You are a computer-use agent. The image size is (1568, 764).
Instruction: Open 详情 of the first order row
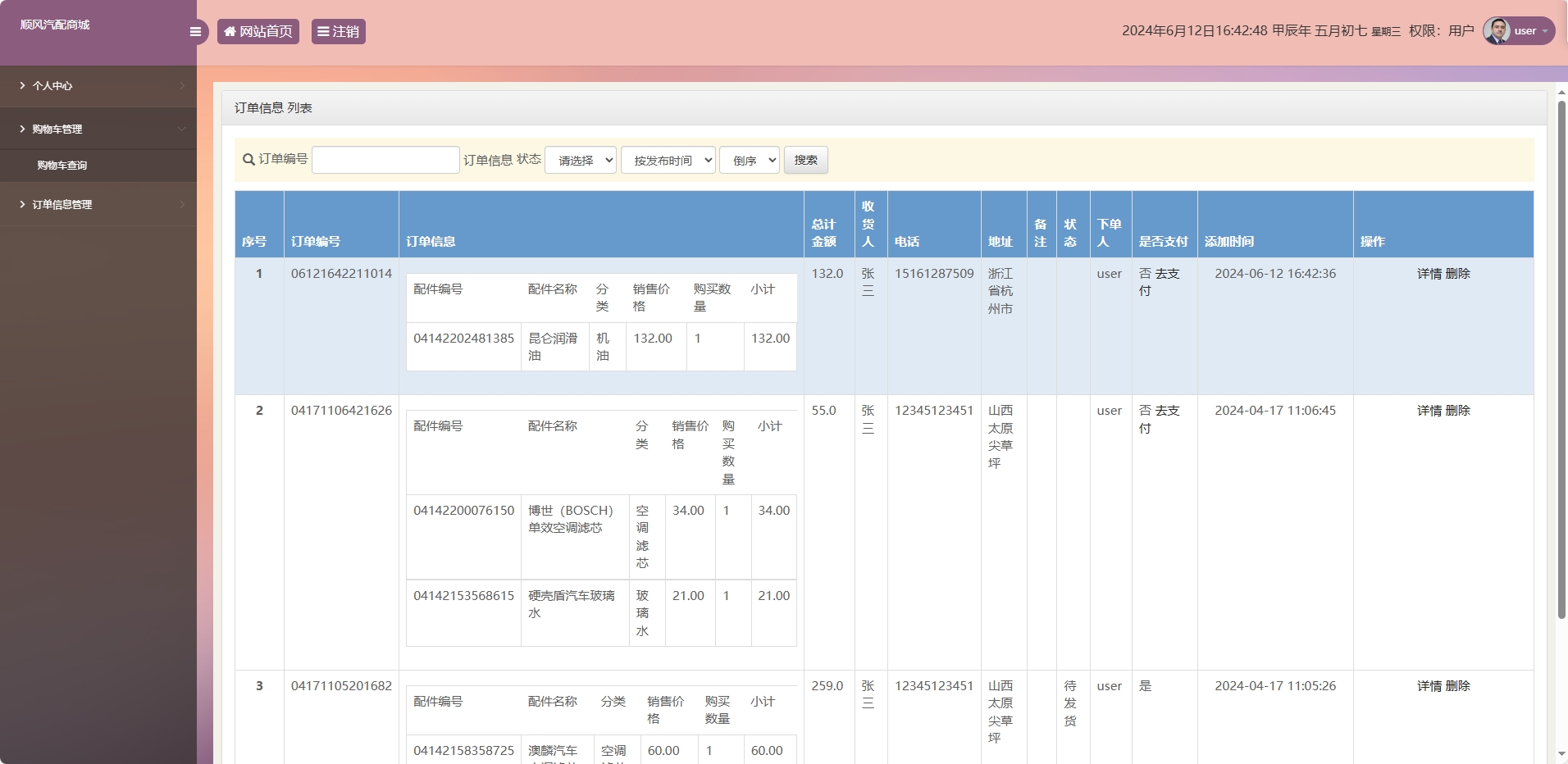point(1428,273)
